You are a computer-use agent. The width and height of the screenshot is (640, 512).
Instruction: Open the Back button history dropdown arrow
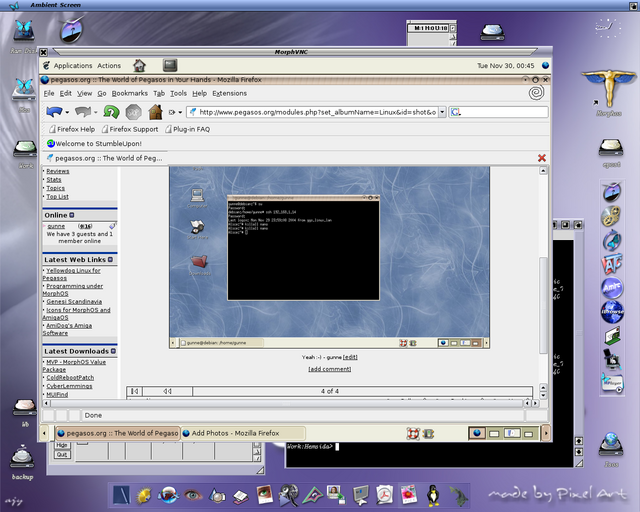click(67, 112)
